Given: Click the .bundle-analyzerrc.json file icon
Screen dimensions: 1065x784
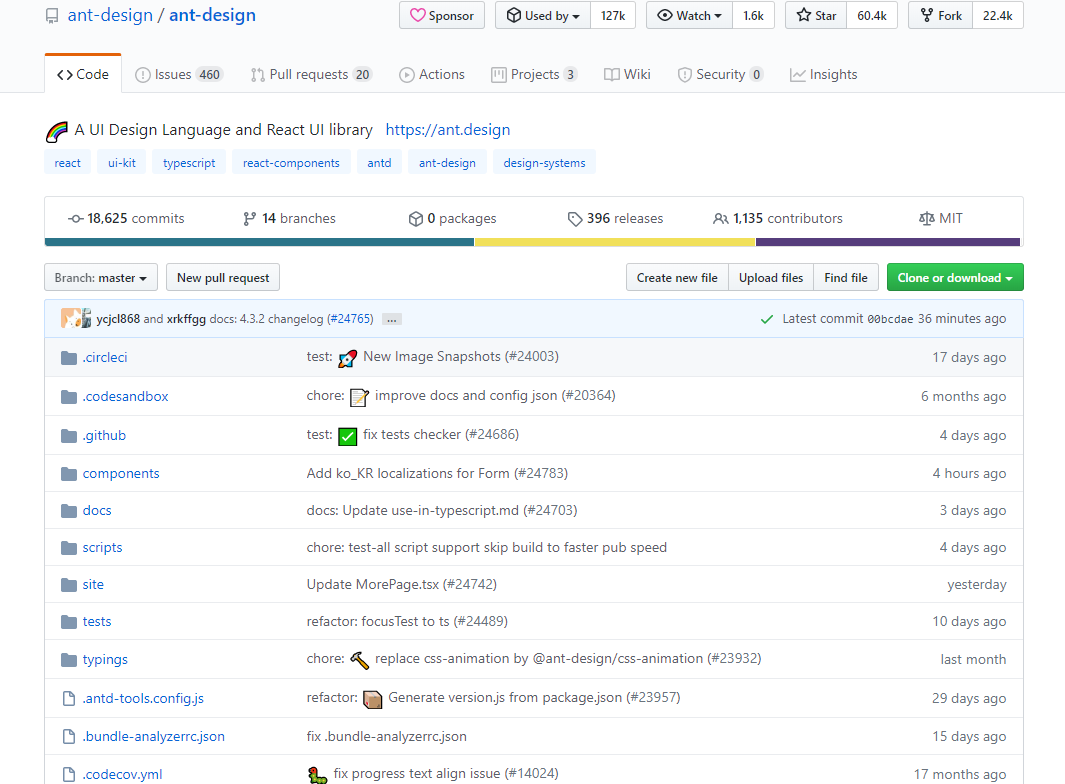Looking at the screenshot, I should [69, 736].
